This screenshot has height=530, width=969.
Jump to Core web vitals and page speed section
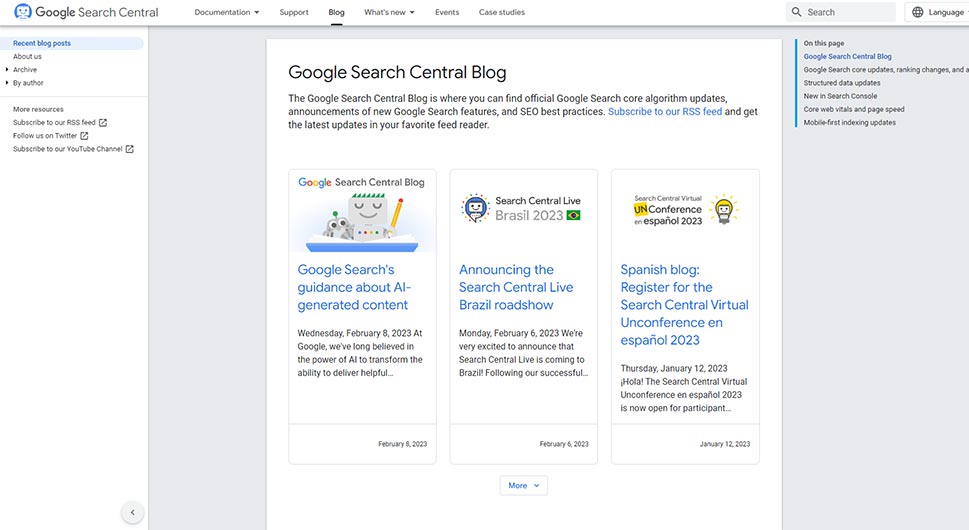(853, 109)
